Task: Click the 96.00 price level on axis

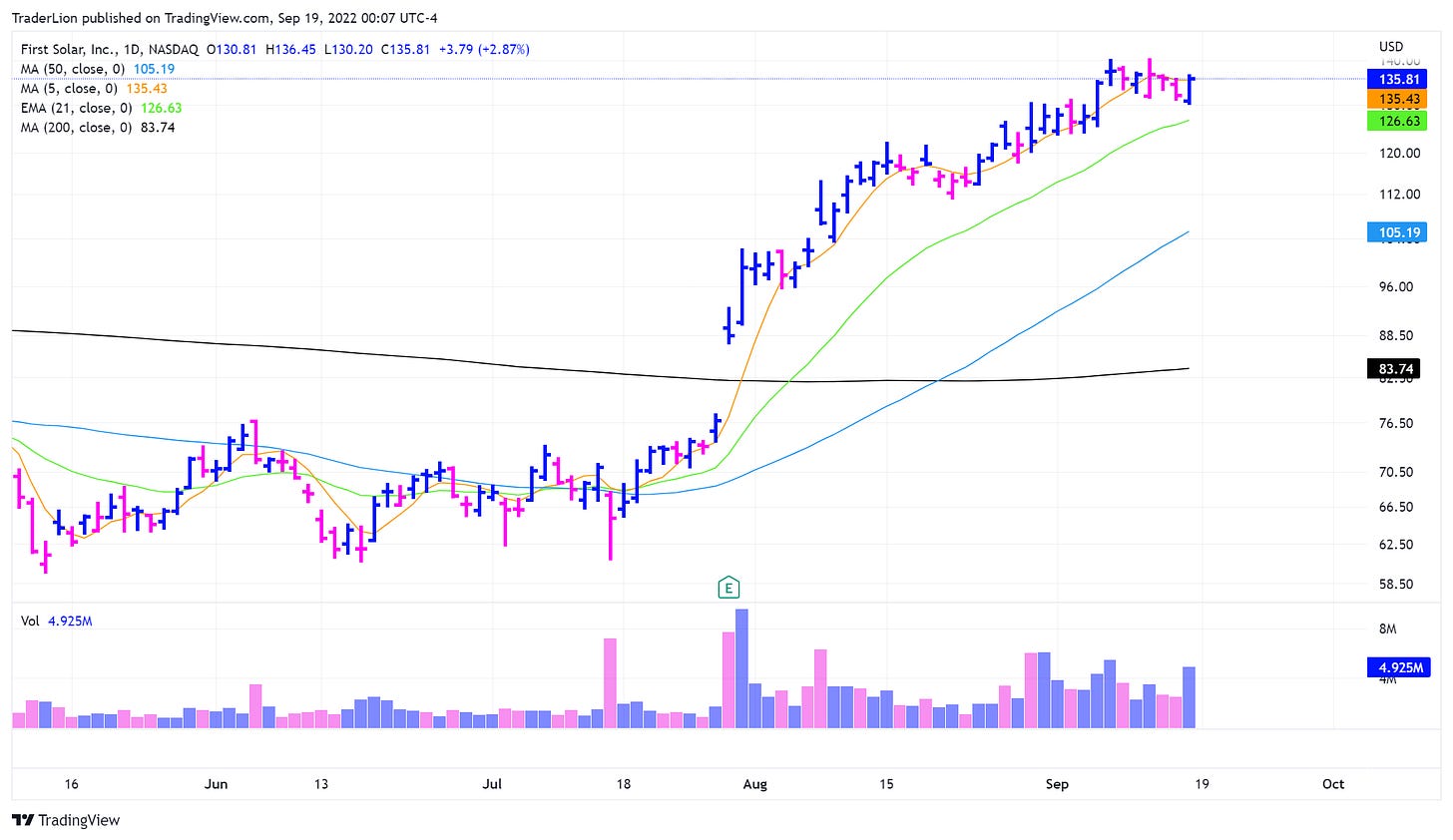Action: 1395,287
